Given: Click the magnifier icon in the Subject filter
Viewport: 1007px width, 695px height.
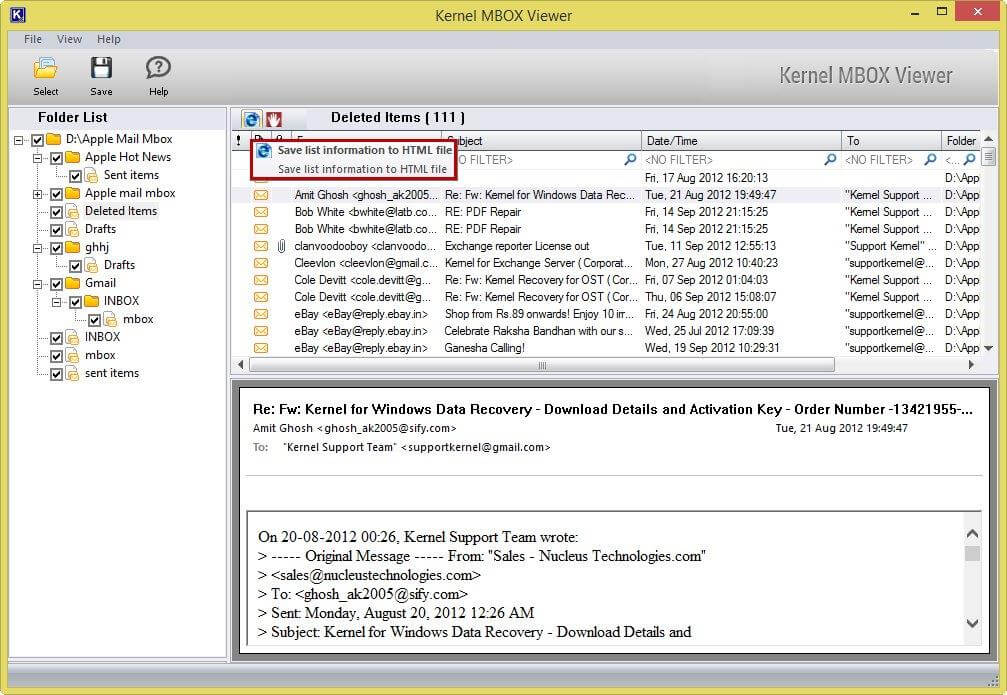Looking at the screenshot, I should (x=630, y=159).
